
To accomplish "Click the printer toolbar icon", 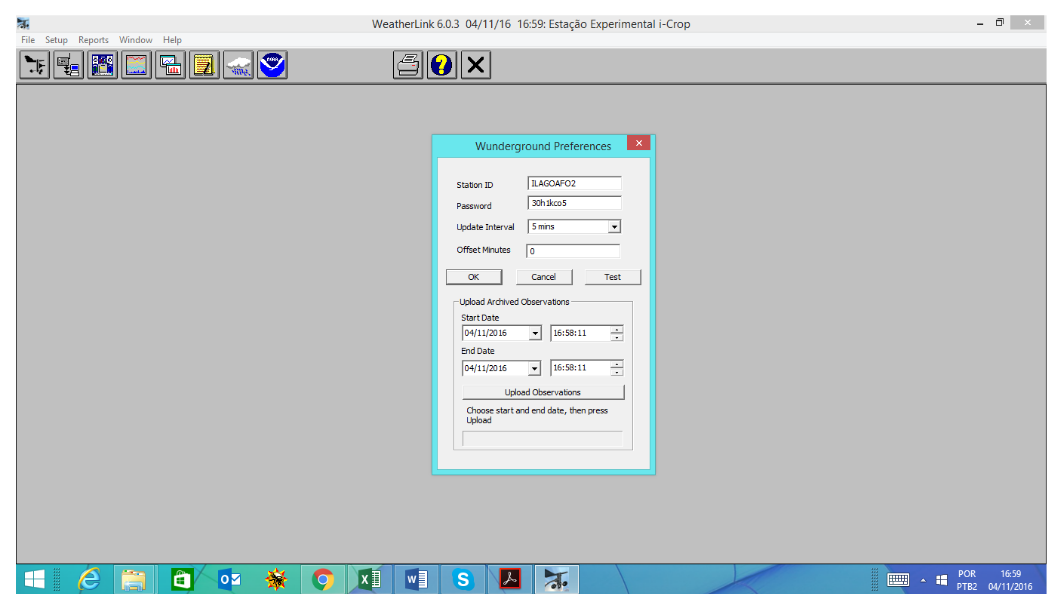I will click(x=408, y=66).
